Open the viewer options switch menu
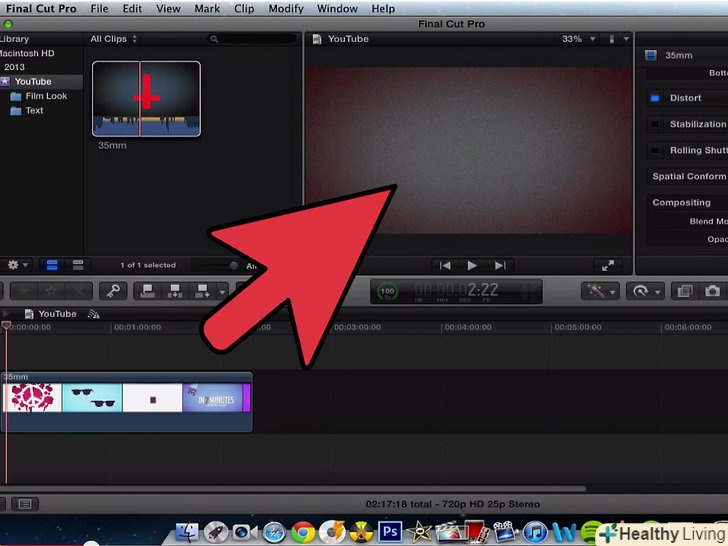 tap(618, 39)
